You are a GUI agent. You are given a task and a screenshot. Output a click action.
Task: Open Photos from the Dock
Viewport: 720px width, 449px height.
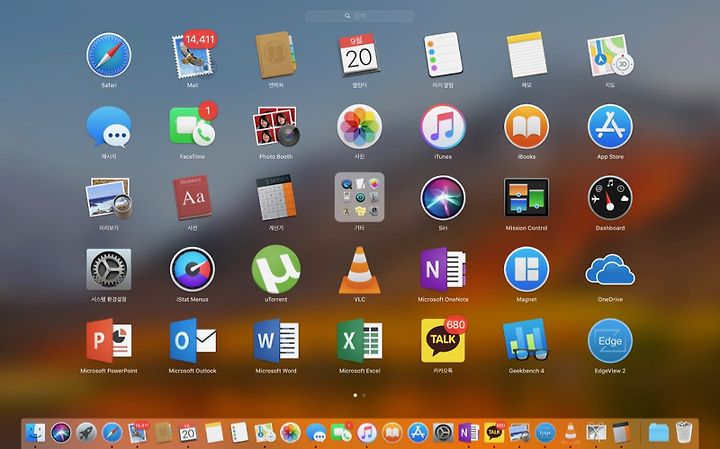pyautogui.click(x=290, y=432)
